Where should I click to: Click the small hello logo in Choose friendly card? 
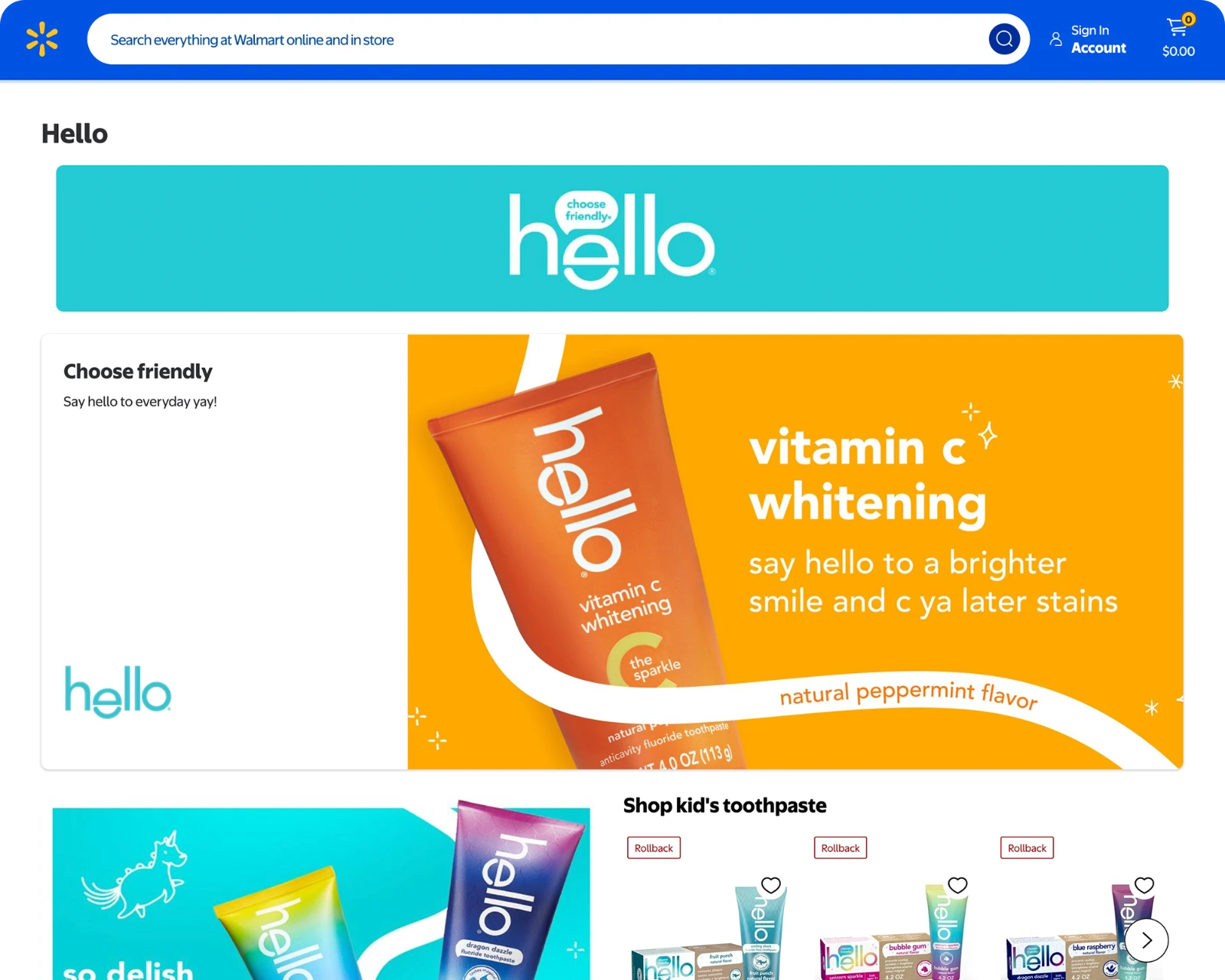118,691
